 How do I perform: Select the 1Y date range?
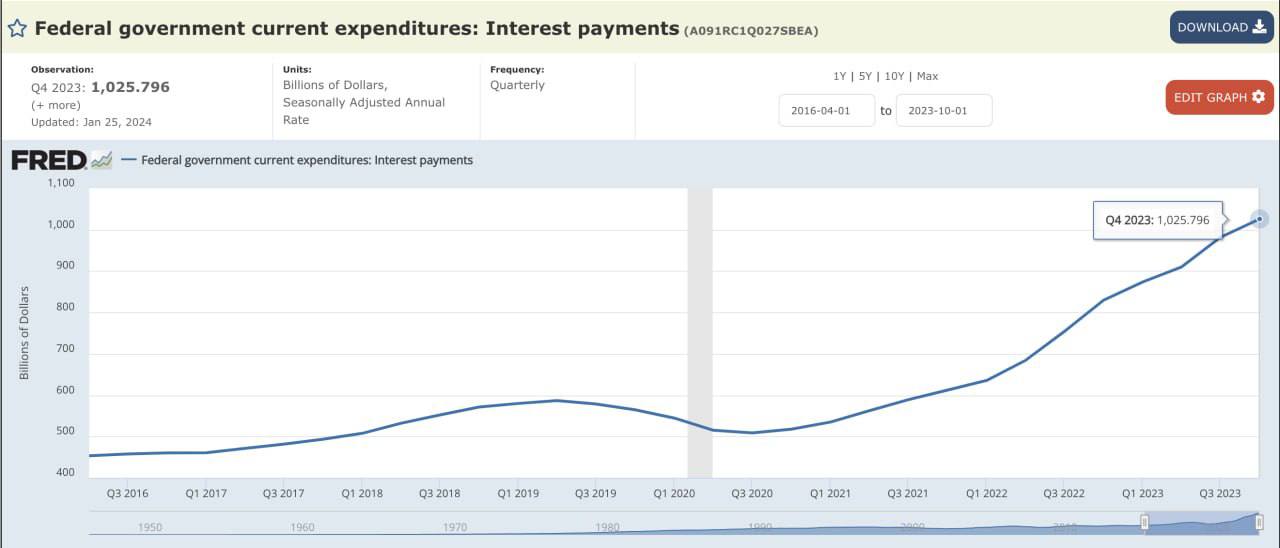pos(840,76)
